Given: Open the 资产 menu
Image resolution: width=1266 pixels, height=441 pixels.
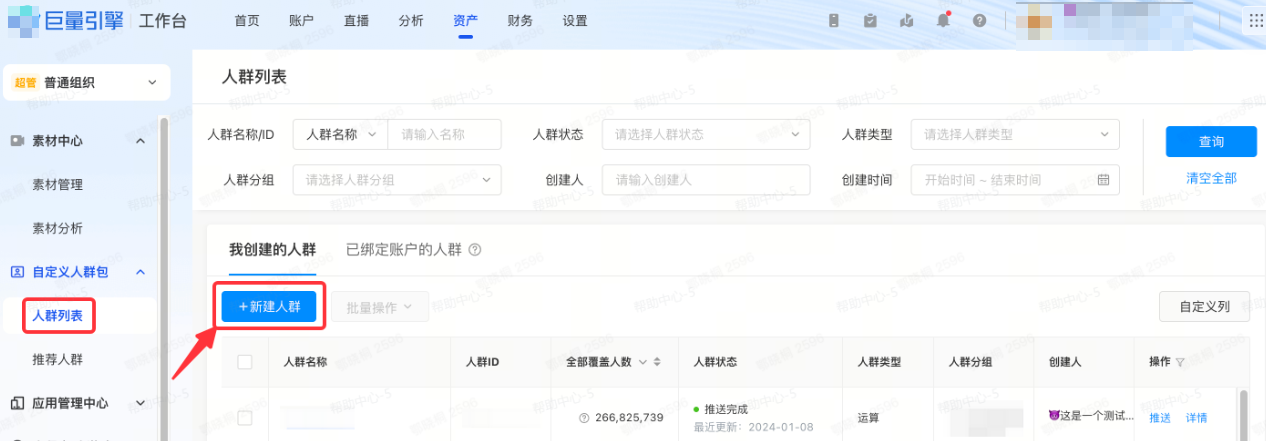Looking at the screenshot, I should tap(465, 21).
